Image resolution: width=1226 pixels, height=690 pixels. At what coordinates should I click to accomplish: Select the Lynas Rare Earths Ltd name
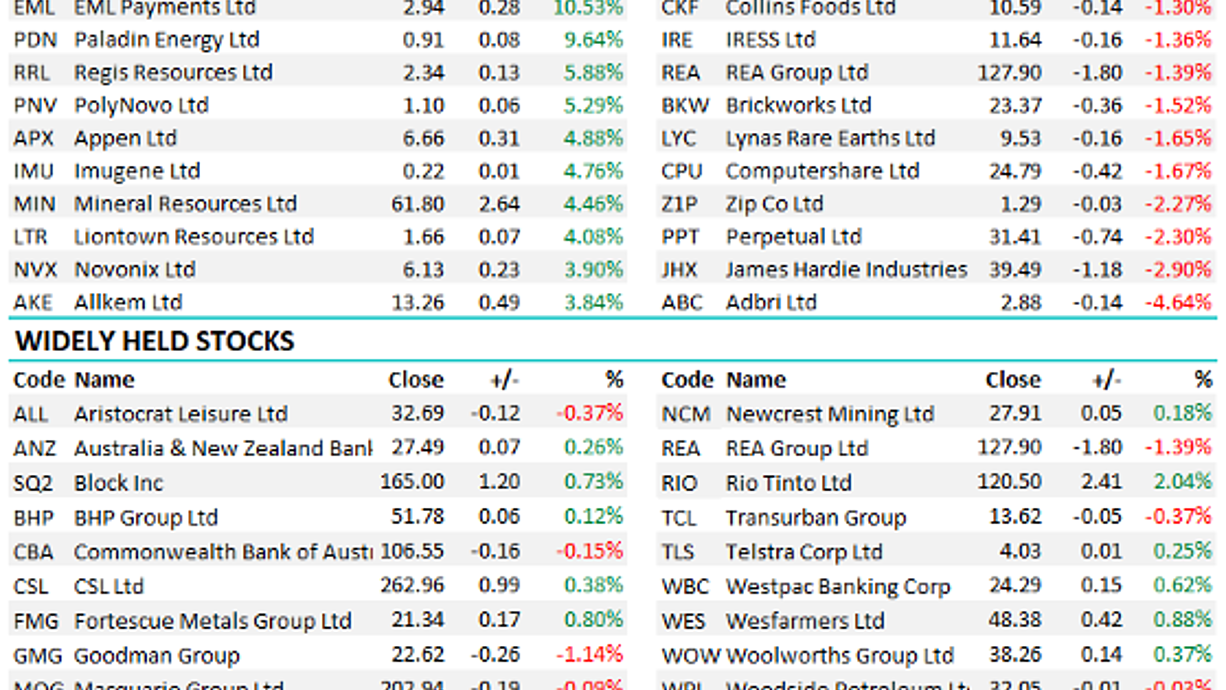[x=830, y=139]
